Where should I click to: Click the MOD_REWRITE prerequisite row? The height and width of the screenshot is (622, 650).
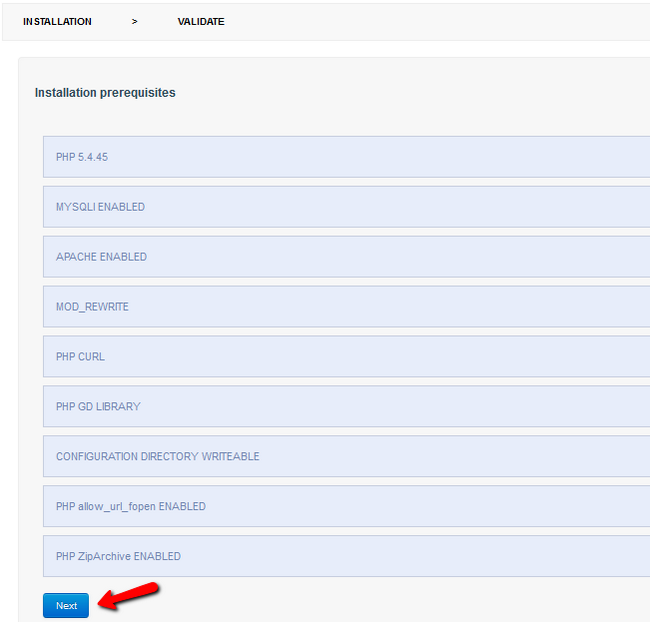[x=345, y=307]
